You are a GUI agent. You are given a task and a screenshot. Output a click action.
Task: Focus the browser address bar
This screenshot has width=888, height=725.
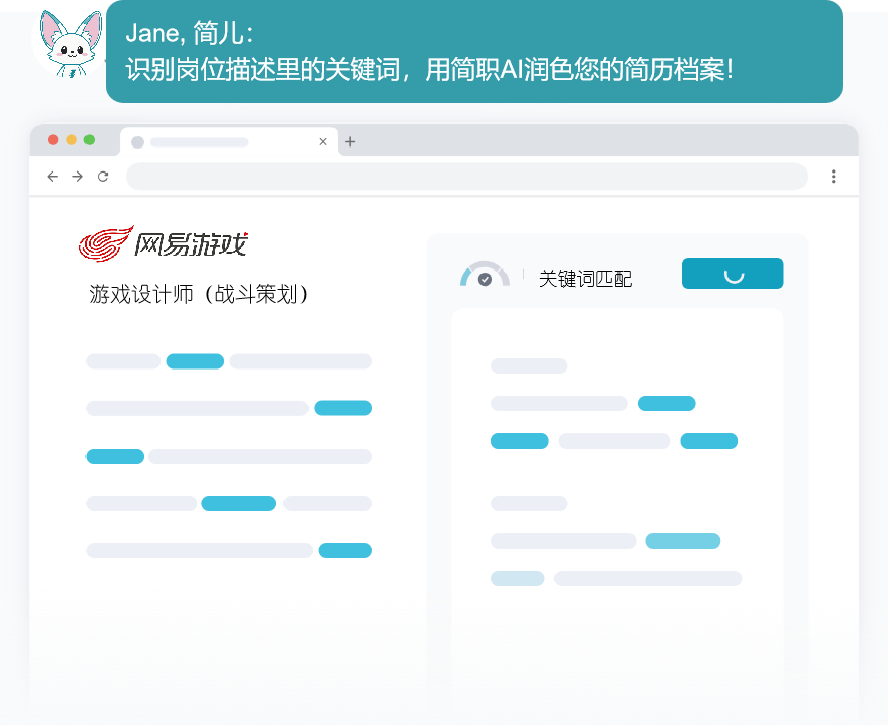[x=466, y=176]
